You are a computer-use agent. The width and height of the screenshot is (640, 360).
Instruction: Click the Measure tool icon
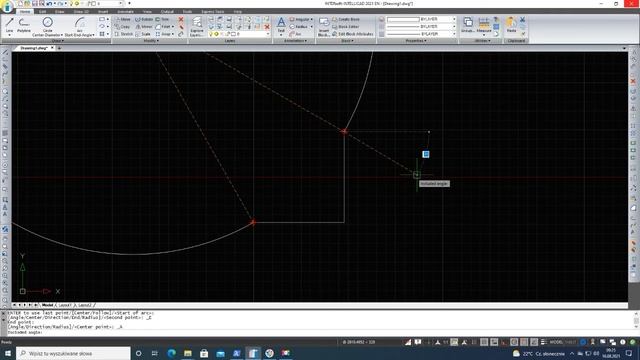(484, 25)
